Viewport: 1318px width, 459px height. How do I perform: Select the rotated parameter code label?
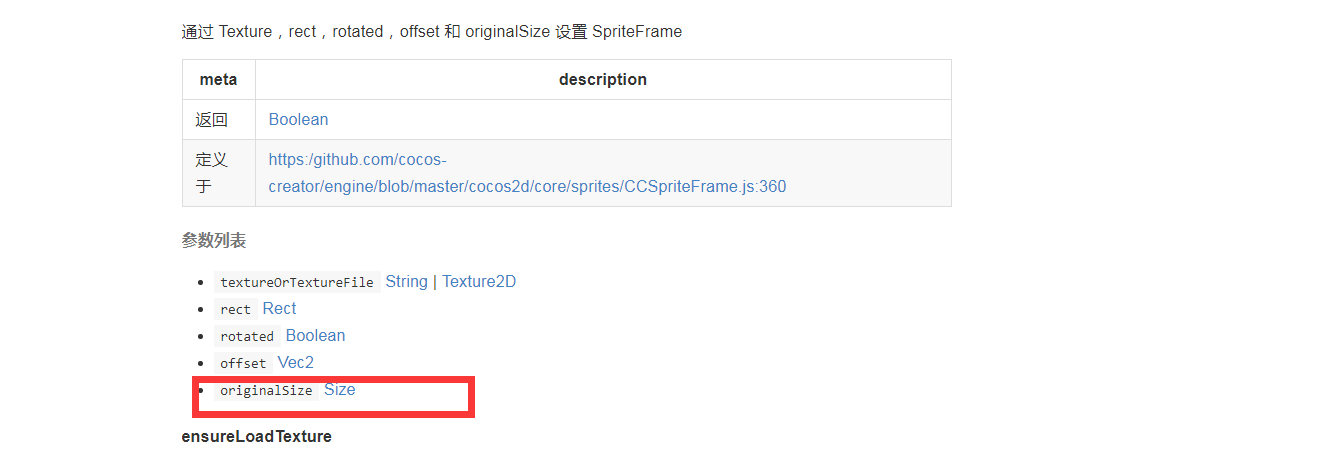(x=247, y=337)
